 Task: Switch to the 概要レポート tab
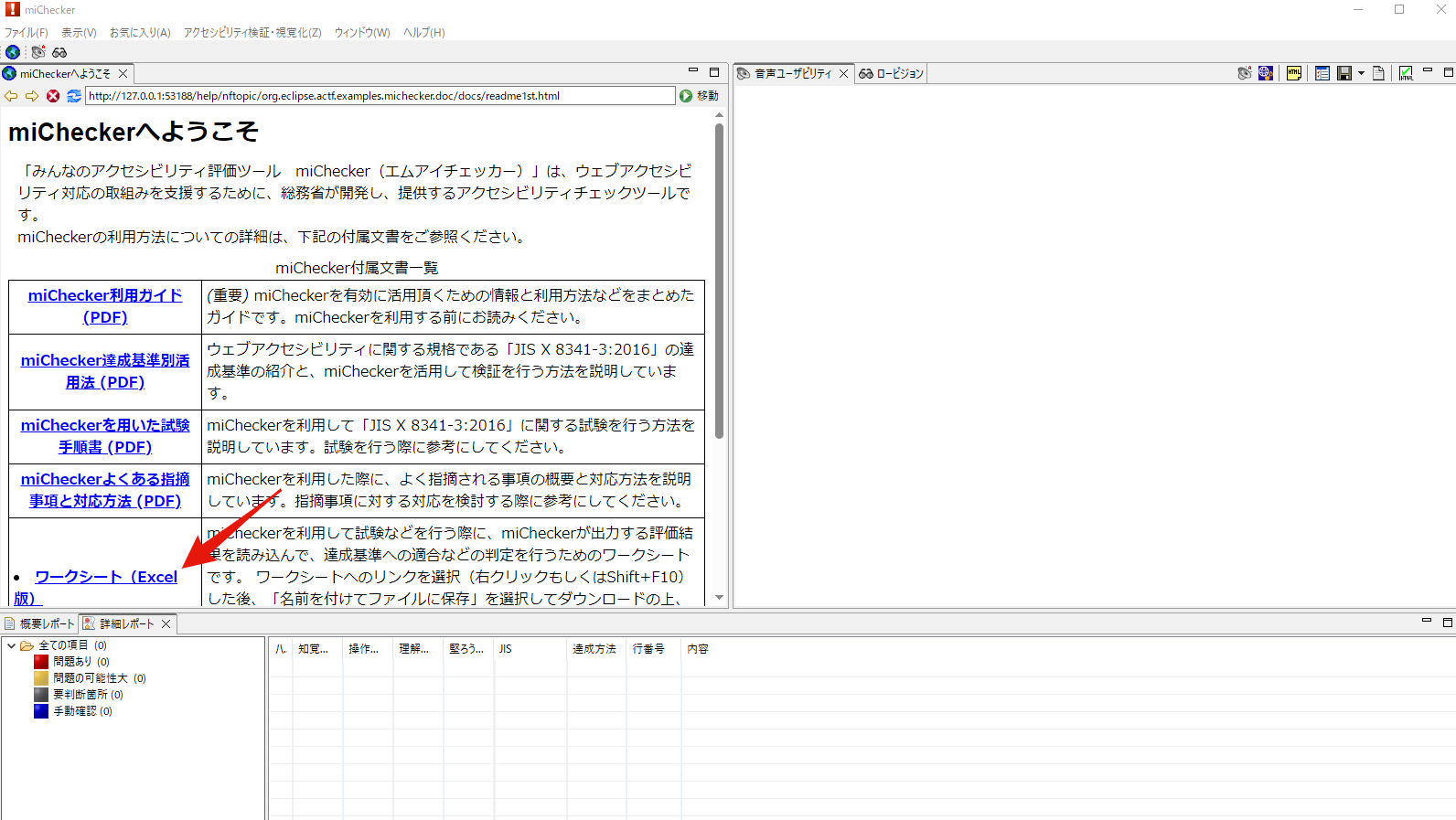(x=40, y=624)
